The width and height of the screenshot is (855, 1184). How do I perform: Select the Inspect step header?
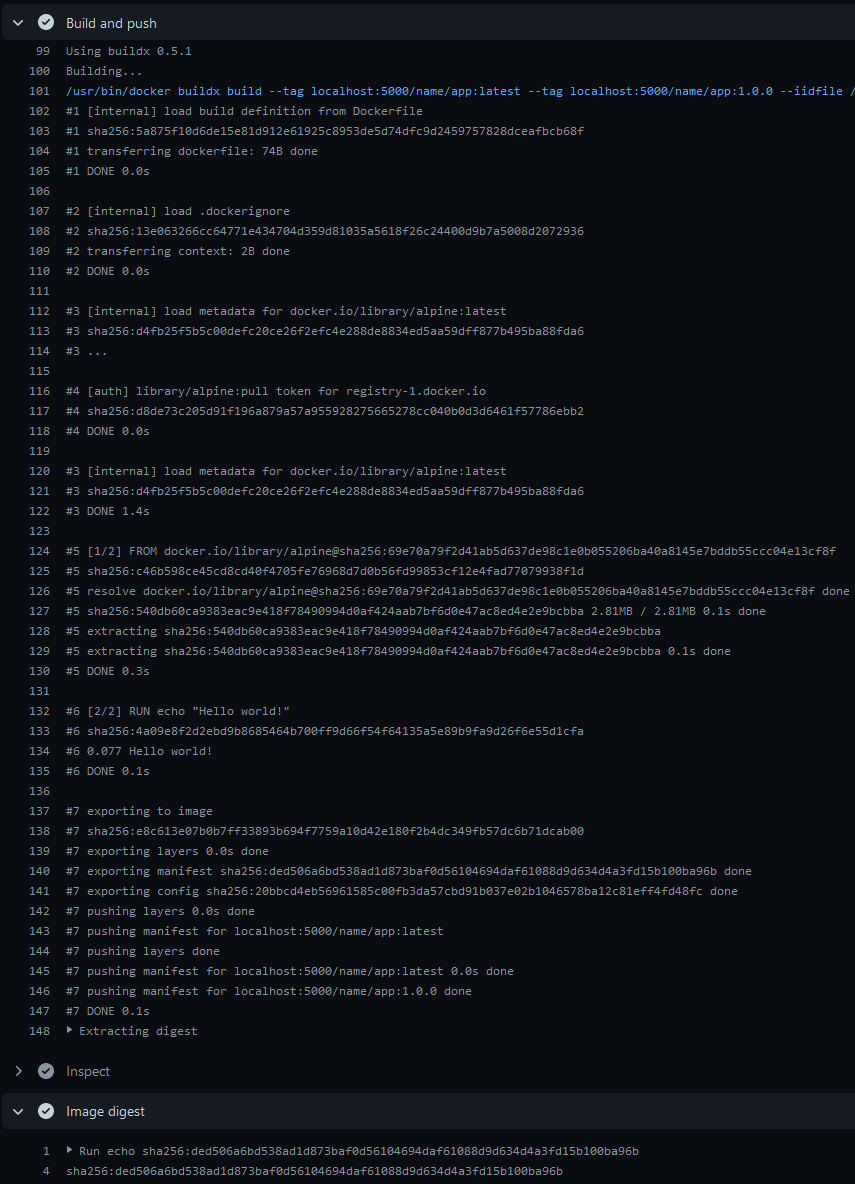tap(88, 1070)
